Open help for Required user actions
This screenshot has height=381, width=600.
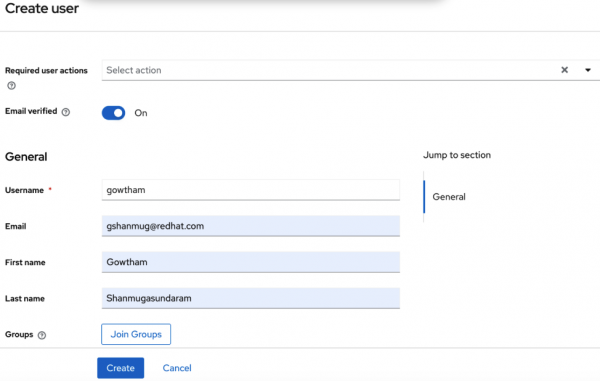[11, 86]
